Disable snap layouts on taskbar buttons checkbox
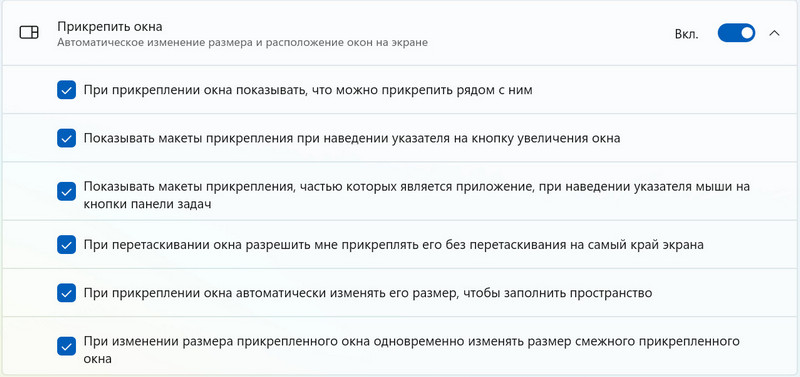 pyautogui.click(x=66, y=192)
